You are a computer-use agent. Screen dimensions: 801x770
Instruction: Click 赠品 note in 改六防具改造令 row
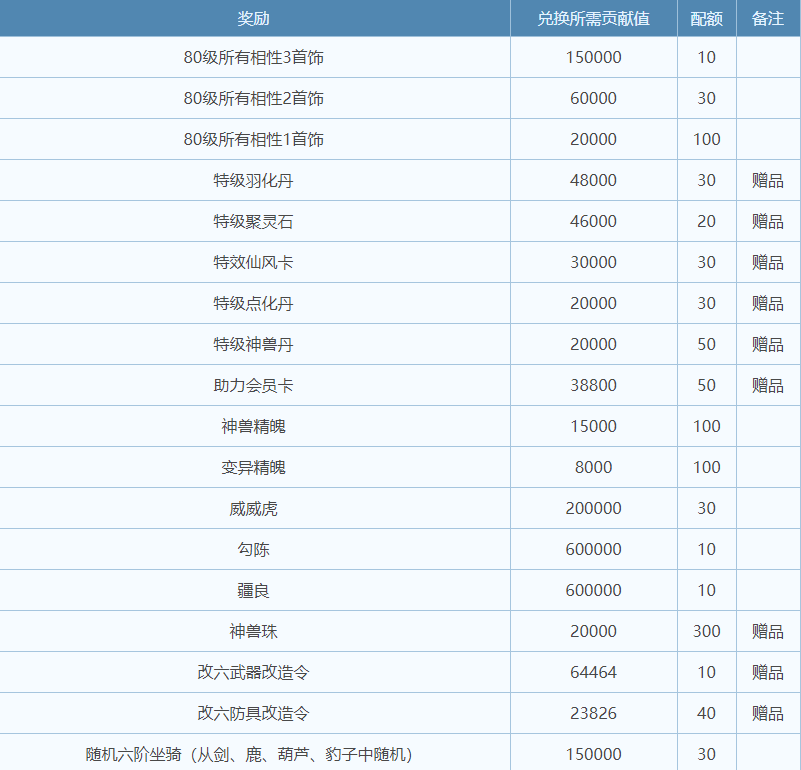tap(767, 714)
